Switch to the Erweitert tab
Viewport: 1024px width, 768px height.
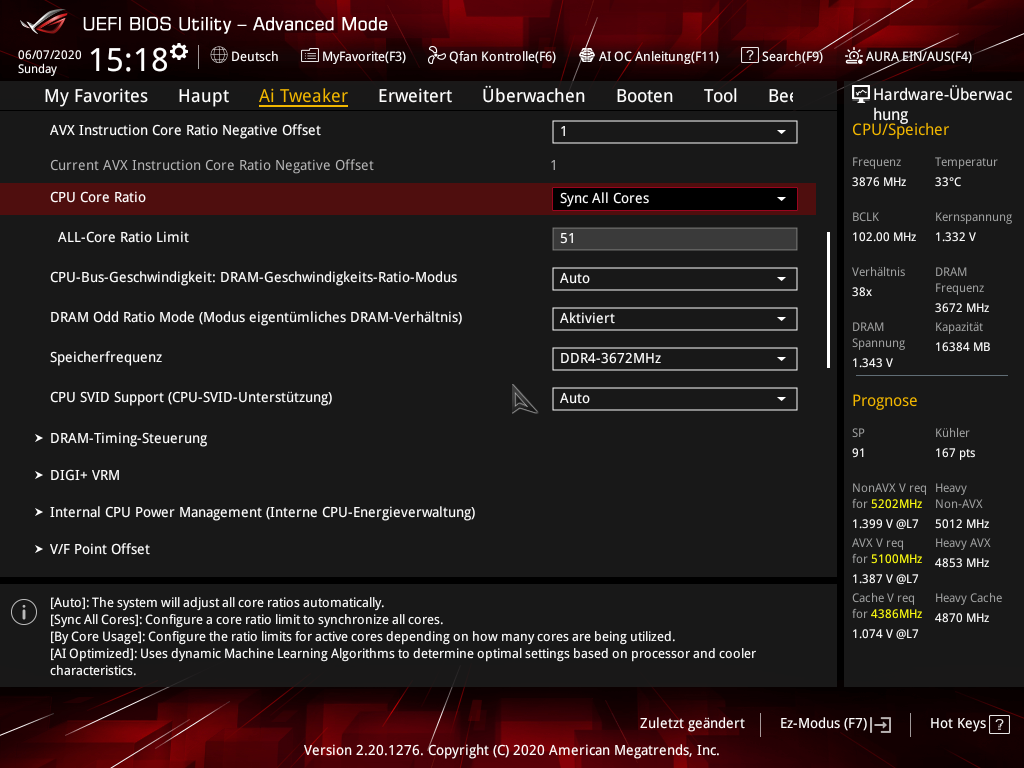(415, 96)
